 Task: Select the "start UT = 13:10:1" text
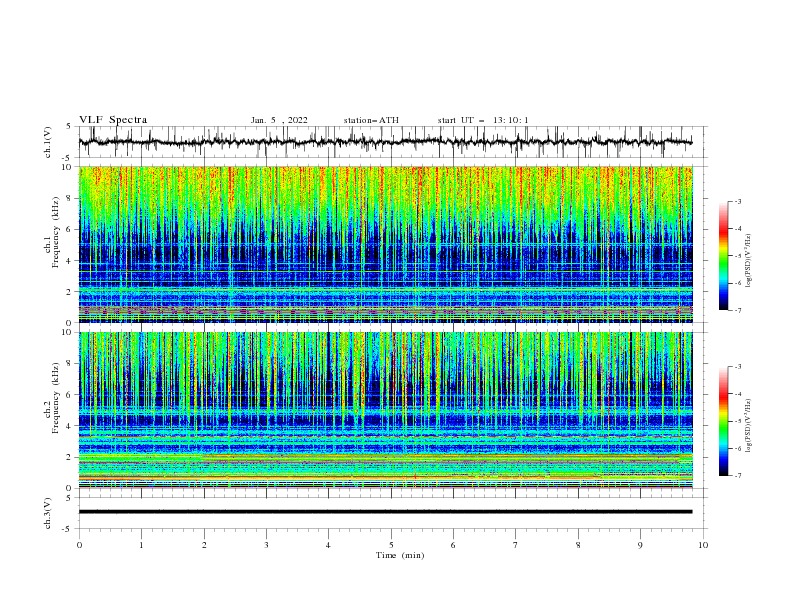[483, 120]
